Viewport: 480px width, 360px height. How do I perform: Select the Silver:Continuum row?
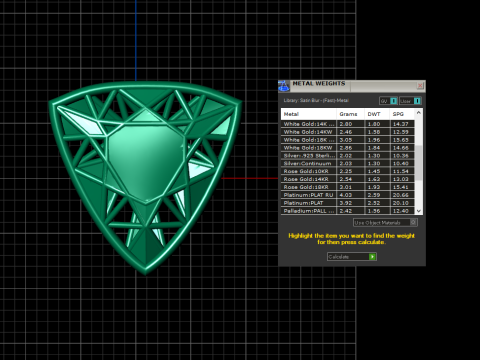click(x=348, y=163)
